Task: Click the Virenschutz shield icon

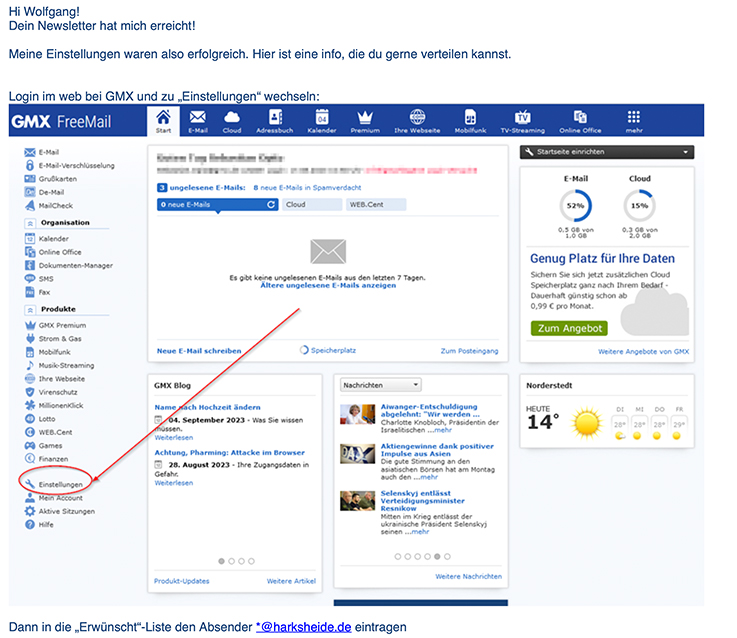Action: (x=30, y=392)
